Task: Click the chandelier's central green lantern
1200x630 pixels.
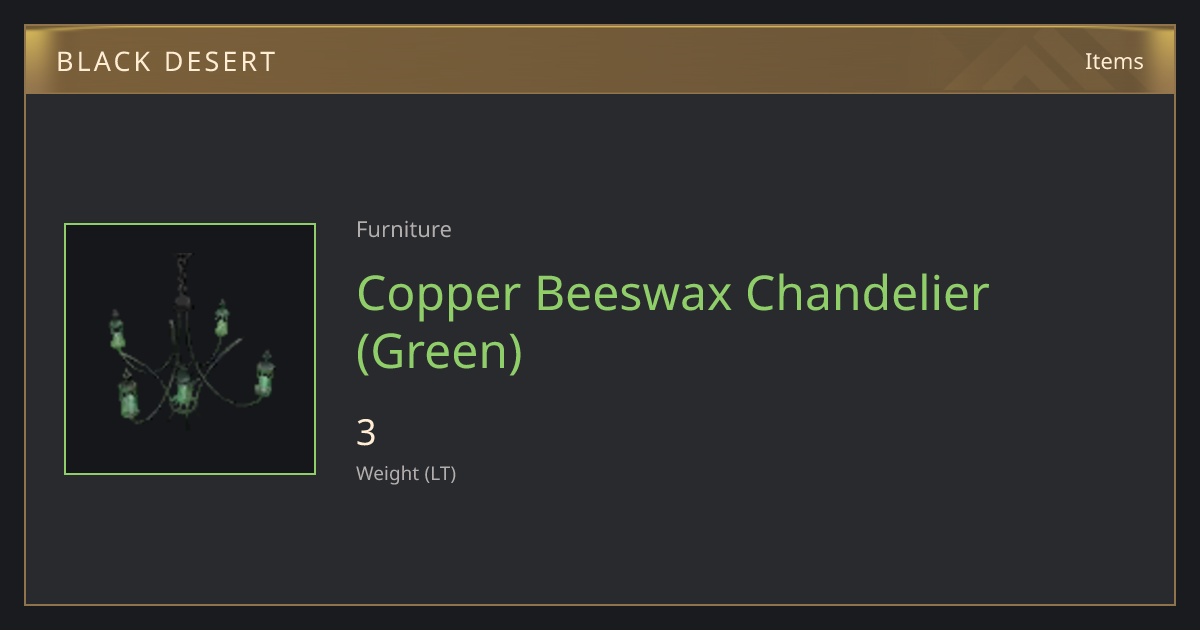Action: coord(182,388)
